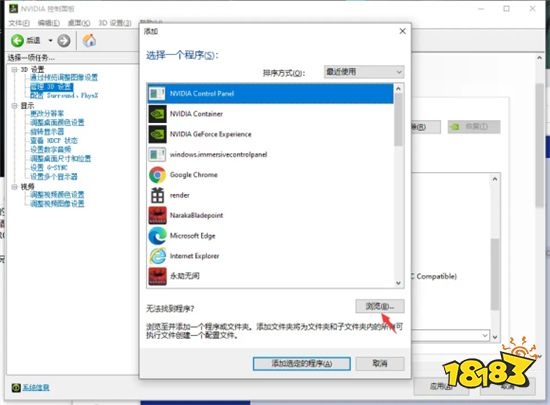The image size is (550, 405).
Task: Select the Google Chrome icon
Action: click(157, 175)
